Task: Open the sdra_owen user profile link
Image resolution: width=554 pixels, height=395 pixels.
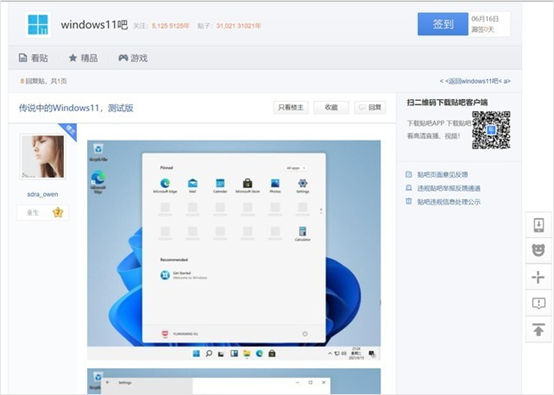Action: point(42,194)
